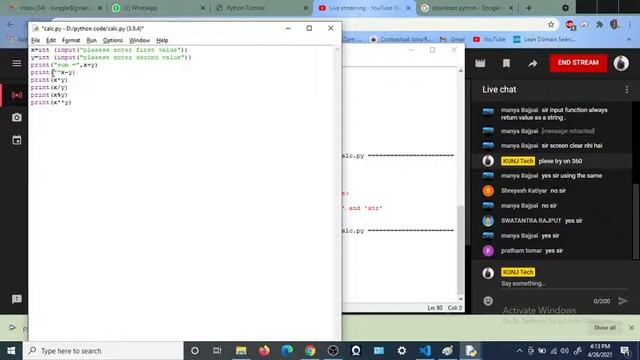Switch to the download python Google tab
Screen dimensions: 640x360
(x=467, y=8)
